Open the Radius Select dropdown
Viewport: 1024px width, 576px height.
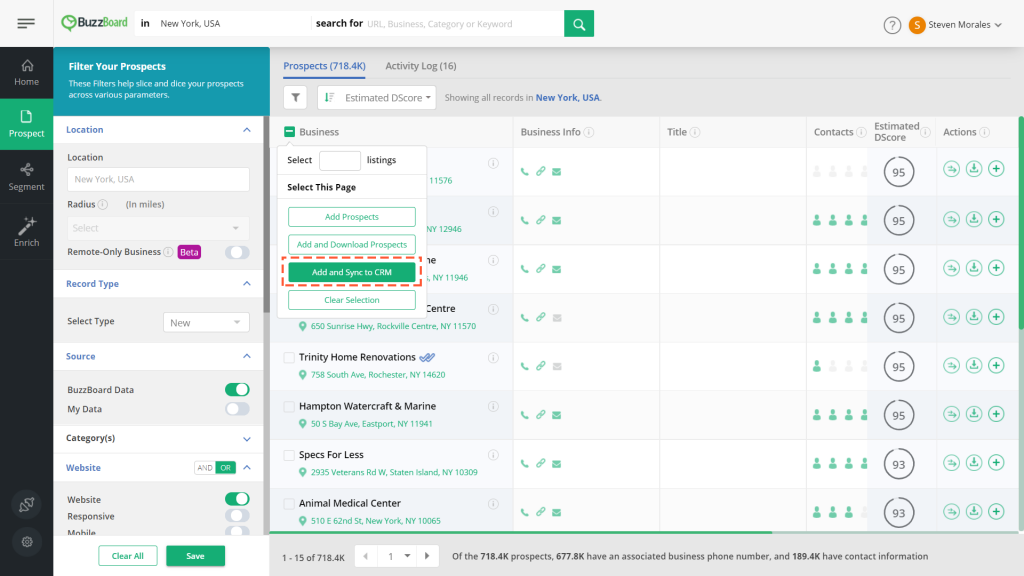coord(158,228)
